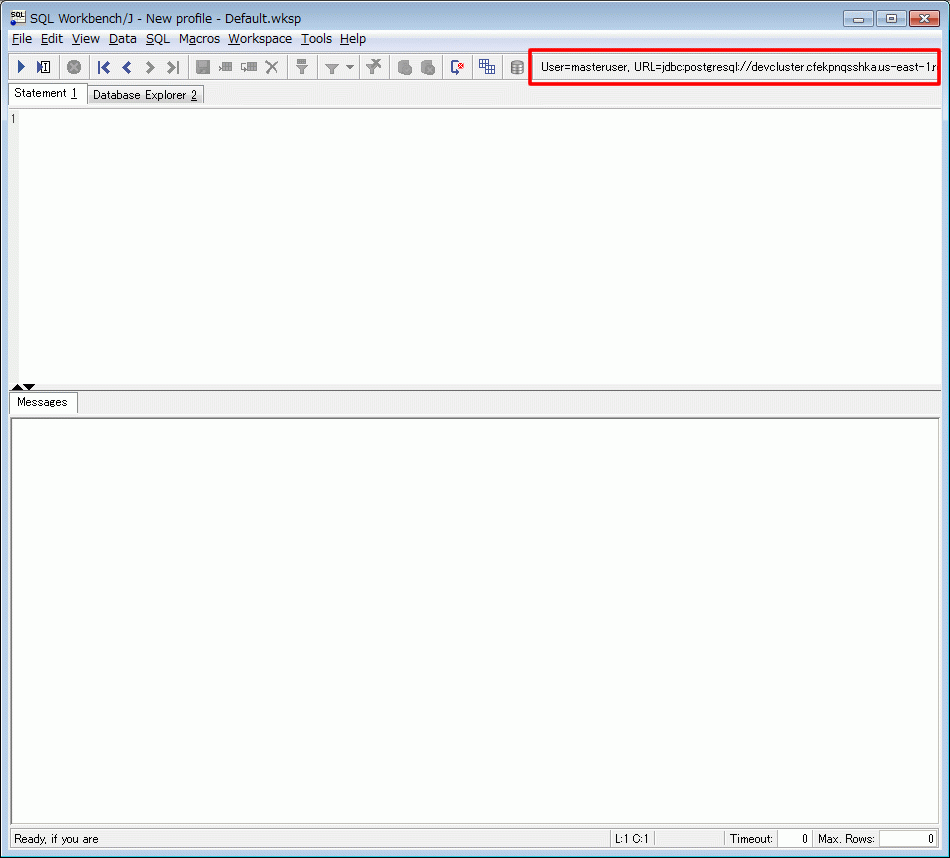Screen dimensions: 950x858
Task: Click the save changes floppy disk icon
Action: tap(203, 67)
